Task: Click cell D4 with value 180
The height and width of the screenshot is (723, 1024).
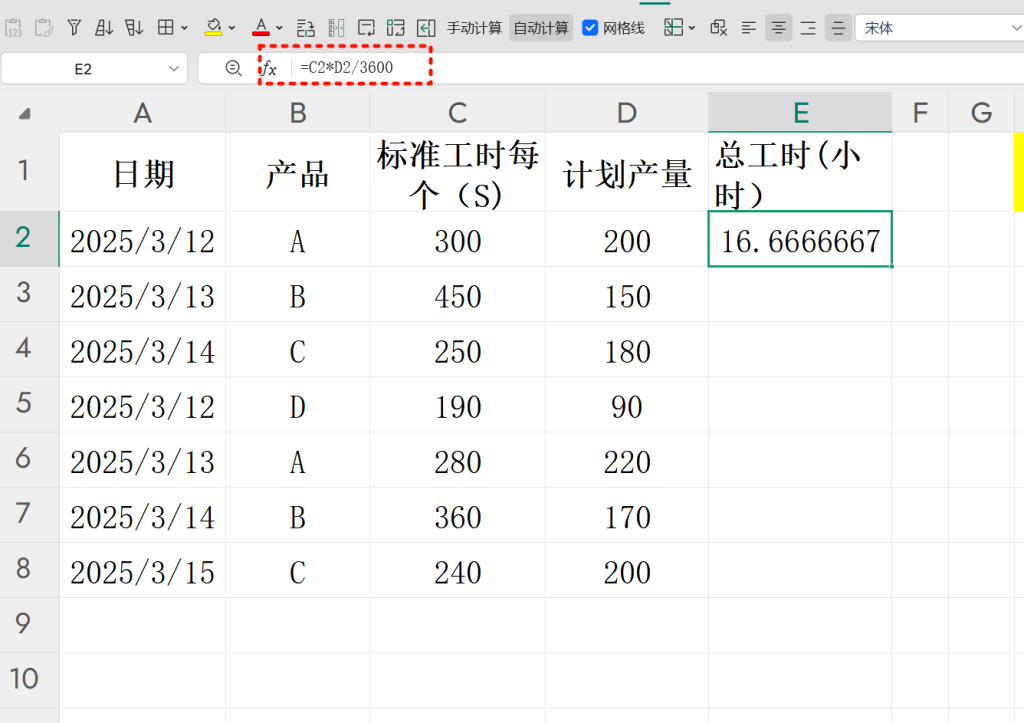Action: point(627,349)
